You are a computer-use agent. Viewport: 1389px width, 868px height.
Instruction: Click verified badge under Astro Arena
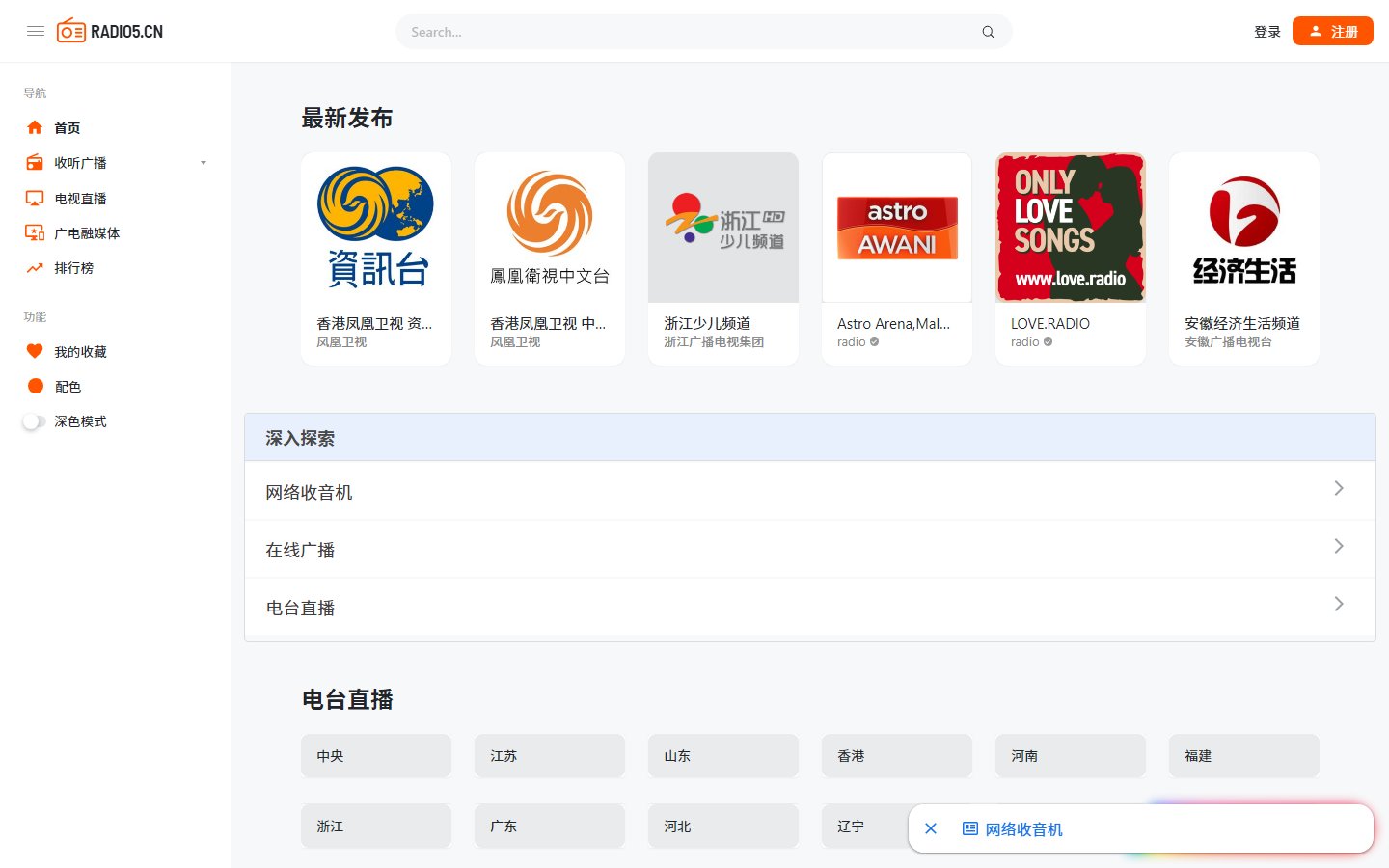pyautogui.click(x=875, y=341)
